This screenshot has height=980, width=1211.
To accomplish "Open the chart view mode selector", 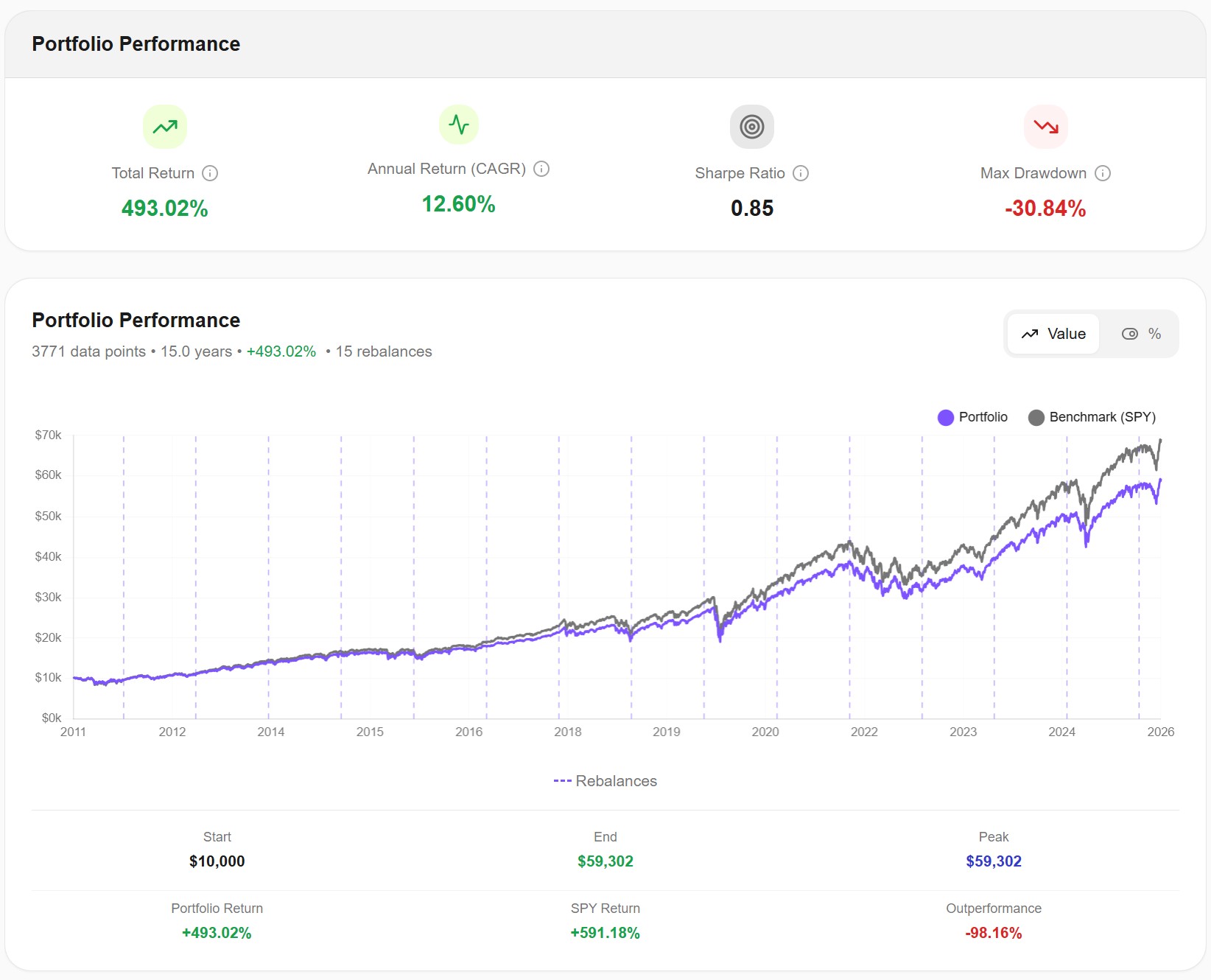I will (x=1090, y=333).
